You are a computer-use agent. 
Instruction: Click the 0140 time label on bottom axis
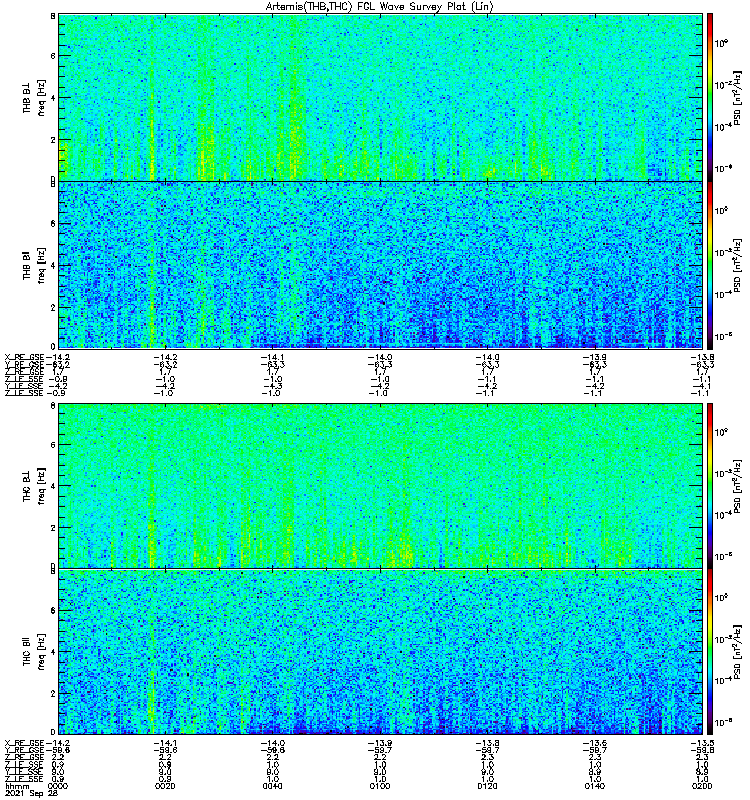[x=595, y=786]
